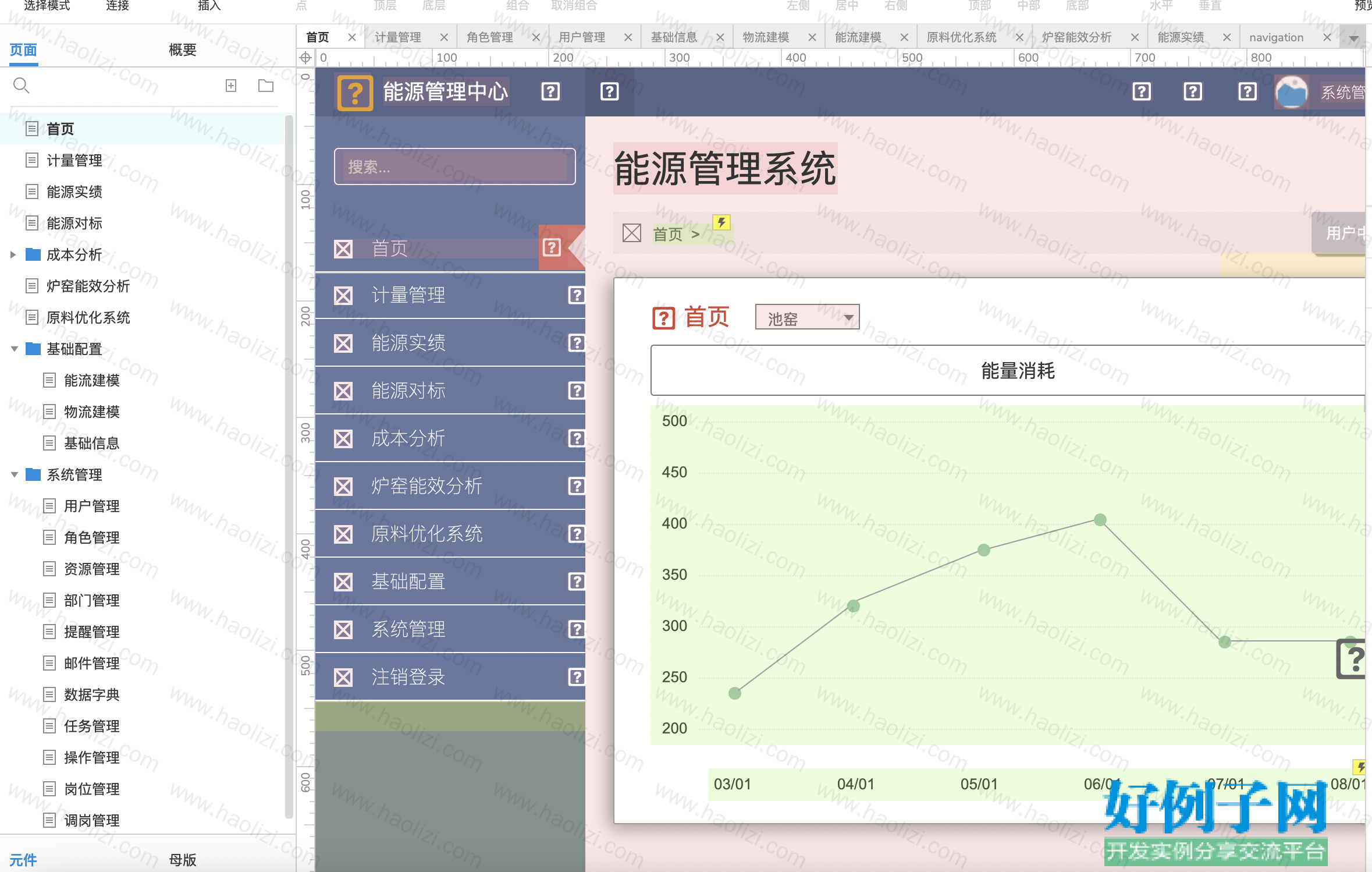Select 数据字典 page in tree
Image resolution: width=1372 pixels, height=872 pixels.
pos(92,694)
